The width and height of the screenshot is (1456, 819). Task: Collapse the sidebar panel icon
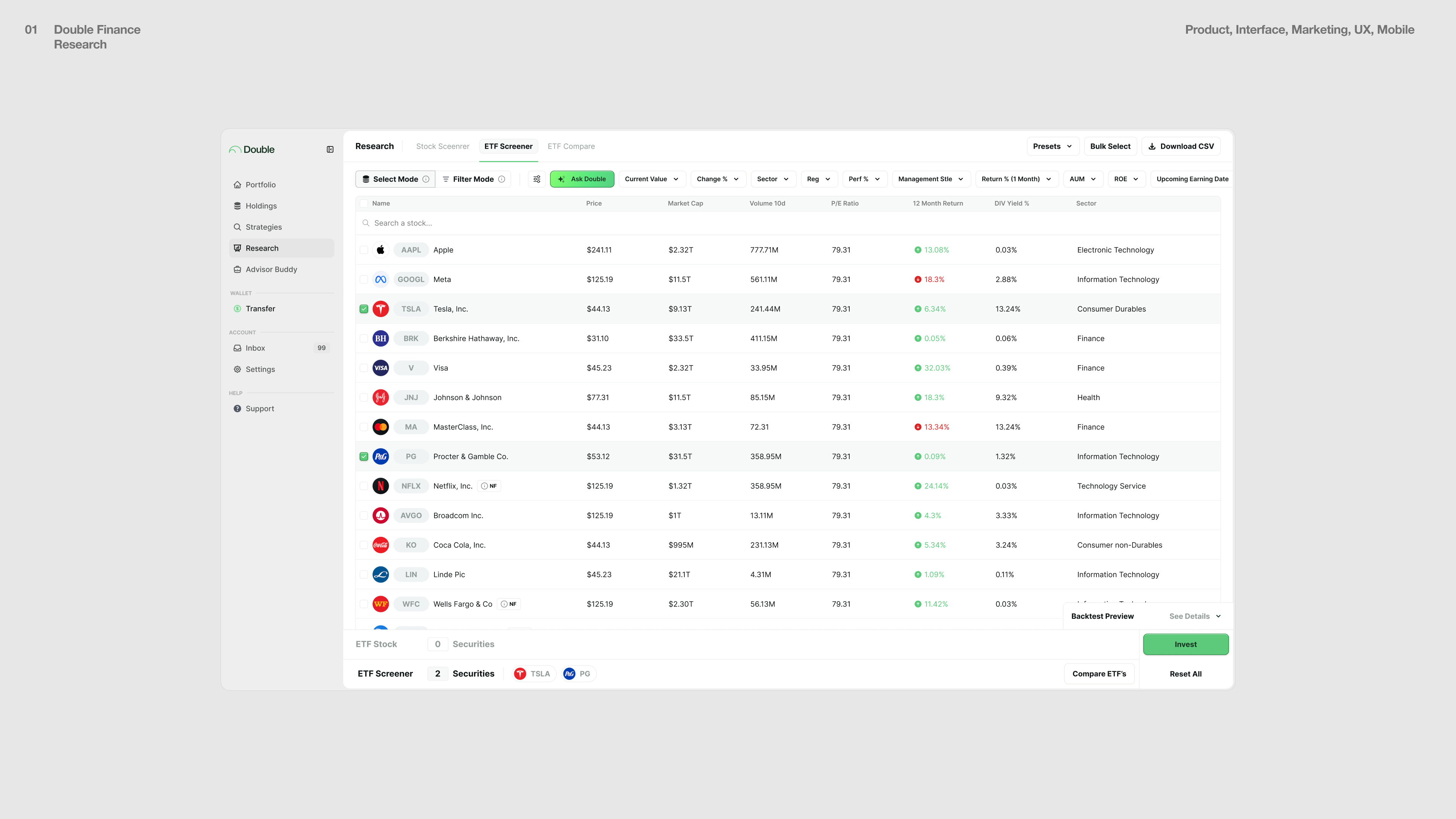(x=330, y=149)
